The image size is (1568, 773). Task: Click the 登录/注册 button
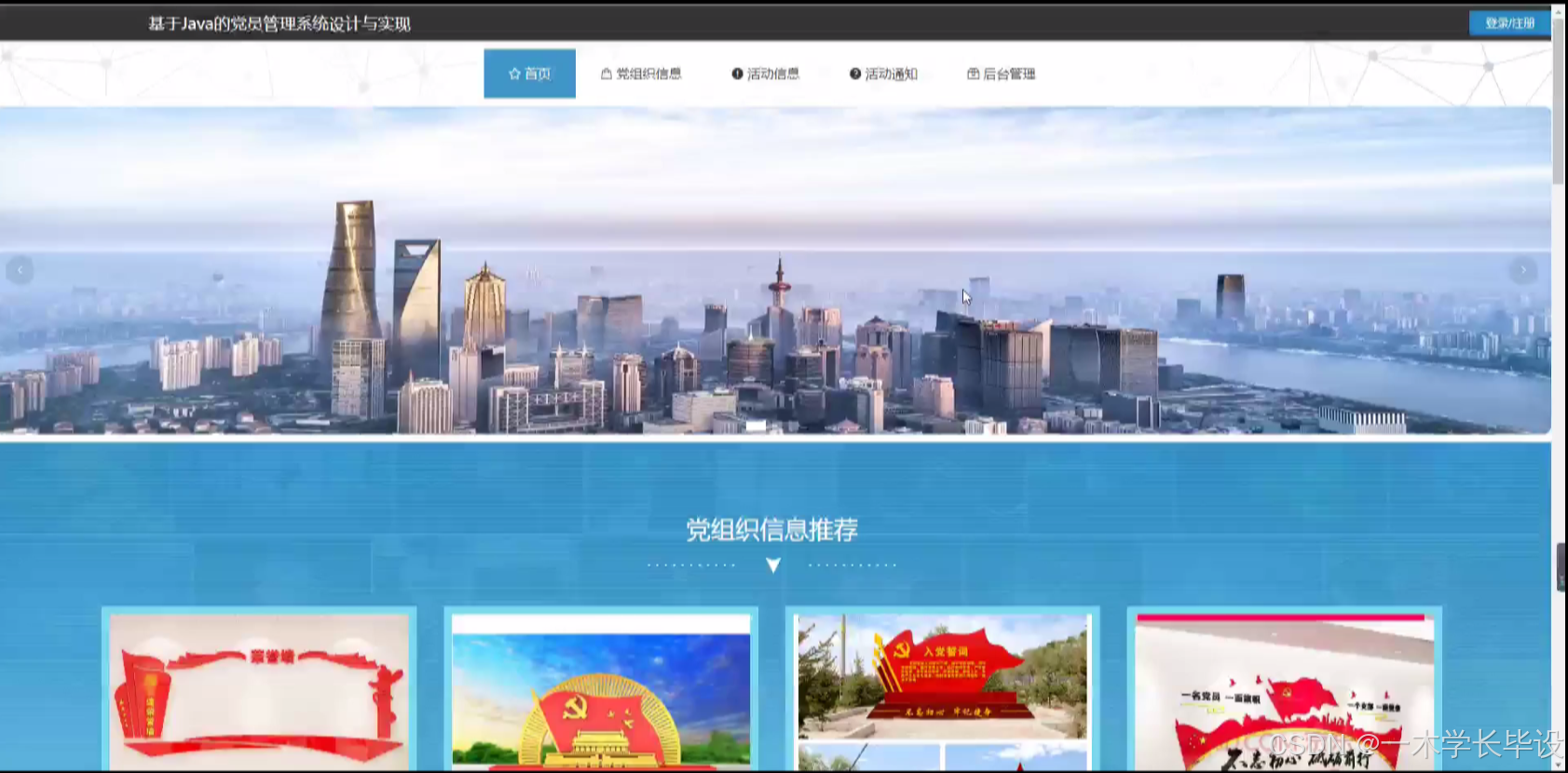pos(1509,23)
